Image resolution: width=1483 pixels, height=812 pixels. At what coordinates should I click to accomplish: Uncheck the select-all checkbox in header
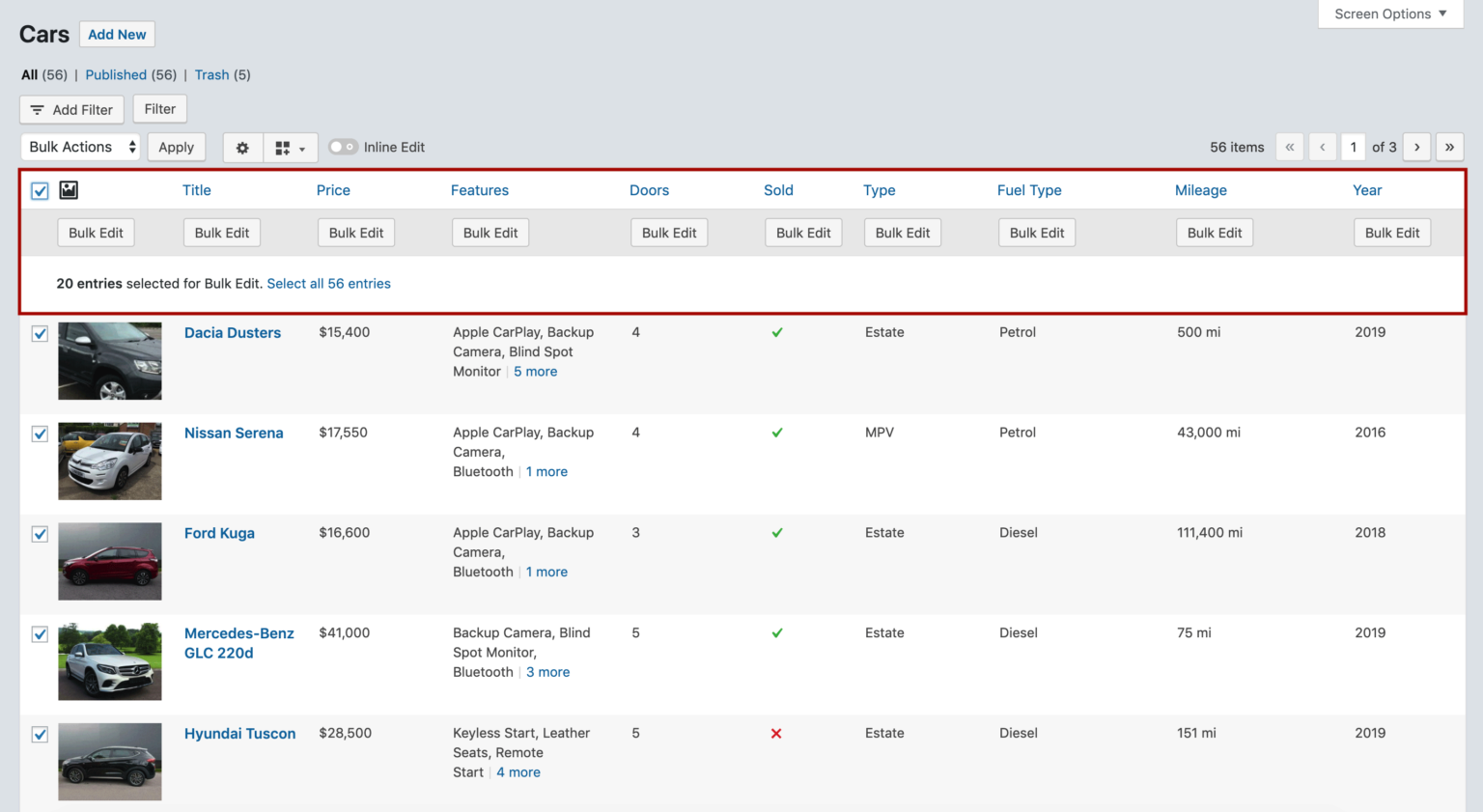pyautogui.click(x=39, y=190)
